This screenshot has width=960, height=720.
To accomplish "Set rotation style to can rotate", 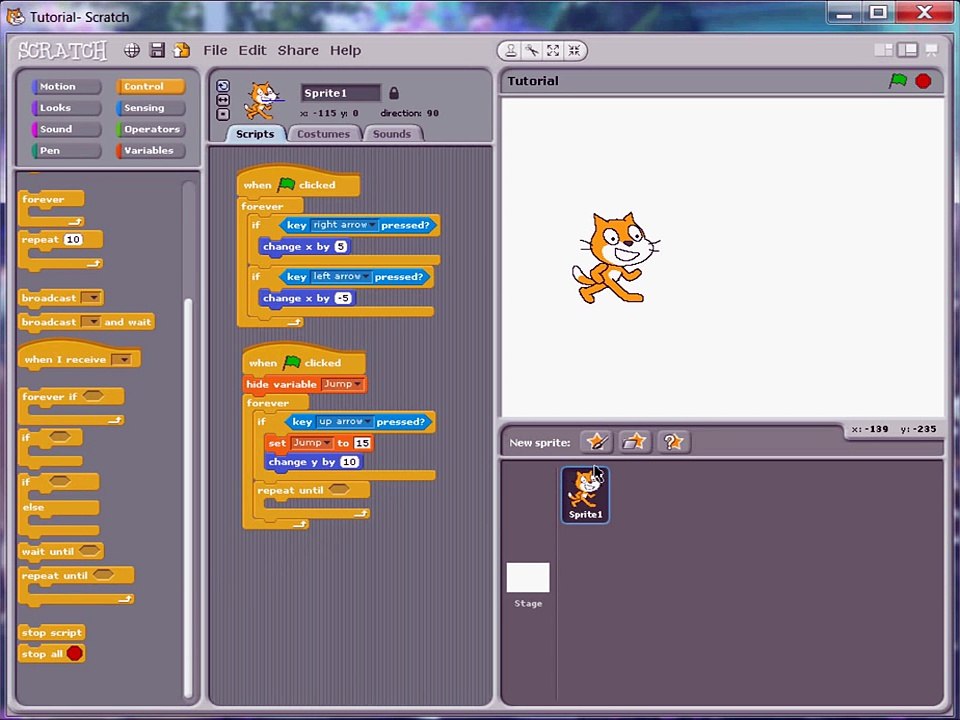I will point(223,86).
